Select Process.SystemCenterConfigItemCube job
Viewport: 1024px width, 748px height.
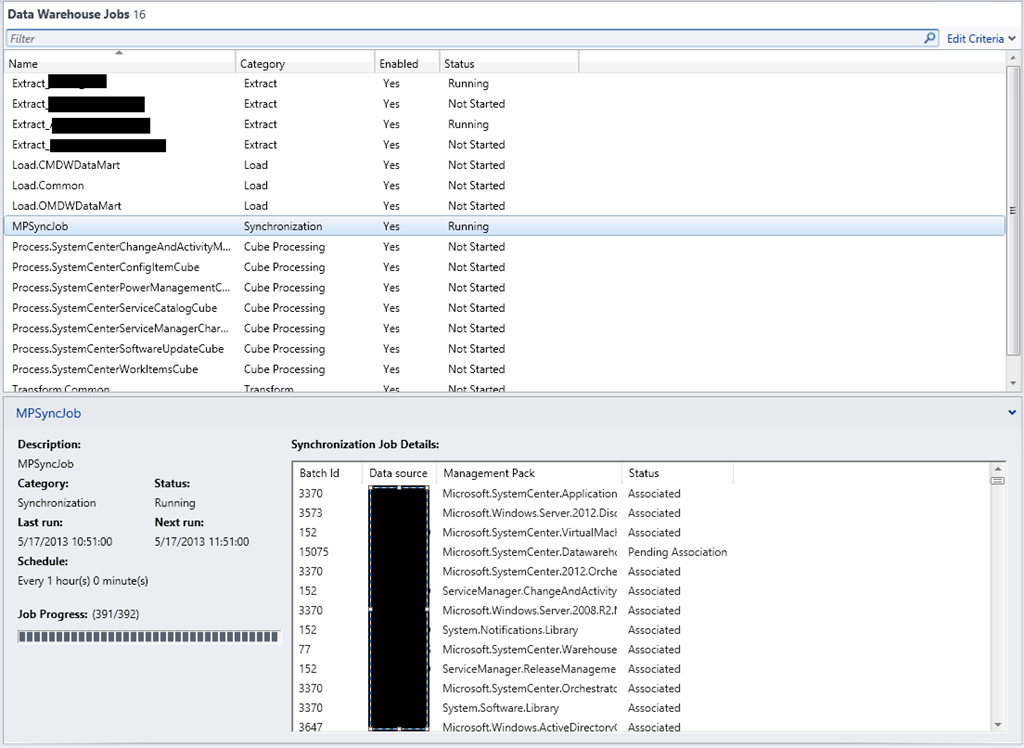click(105, 268)
